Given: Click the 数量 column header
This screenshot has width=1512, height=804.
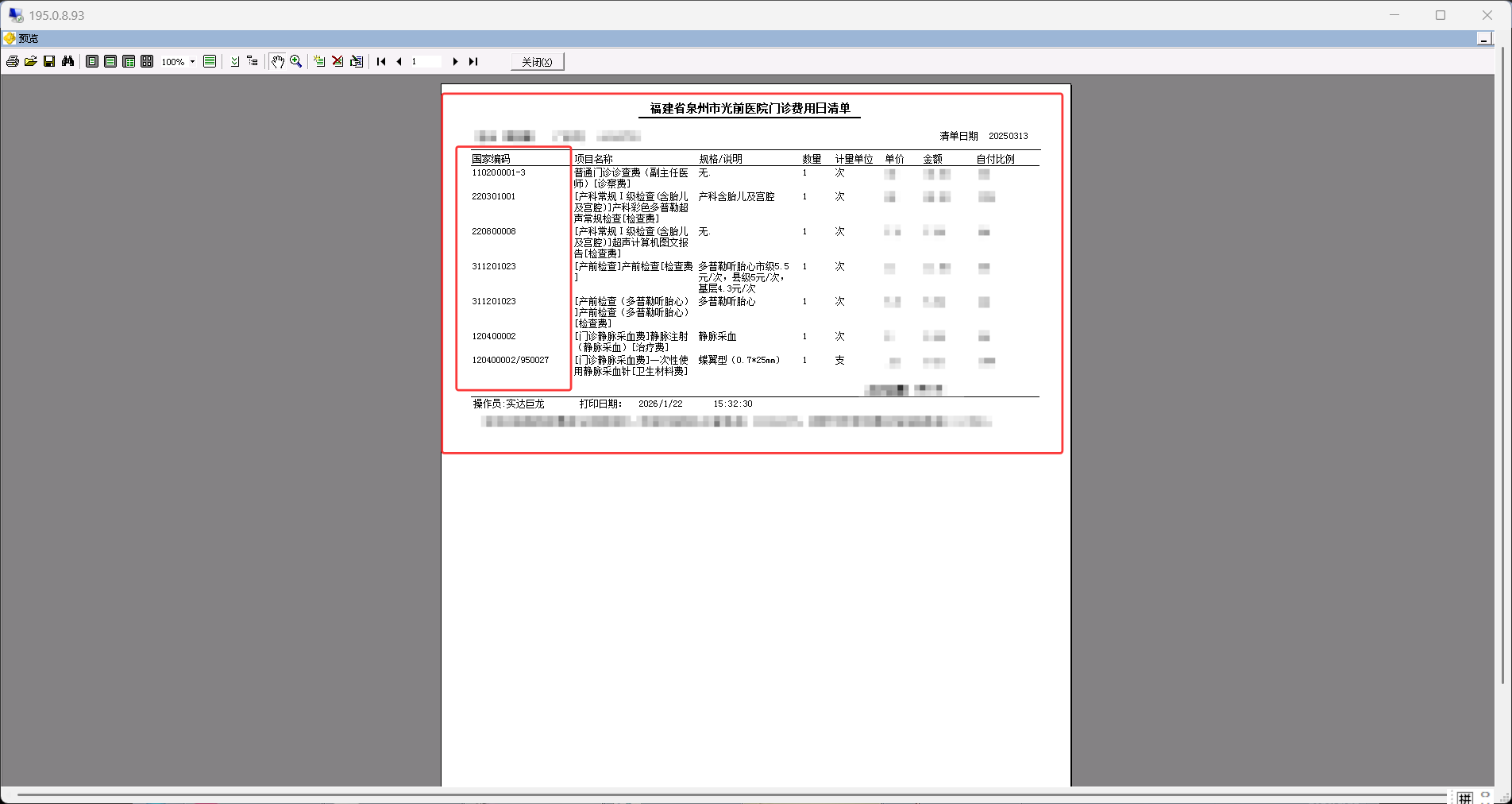Looking at the screenshot, I should [812, 159].
